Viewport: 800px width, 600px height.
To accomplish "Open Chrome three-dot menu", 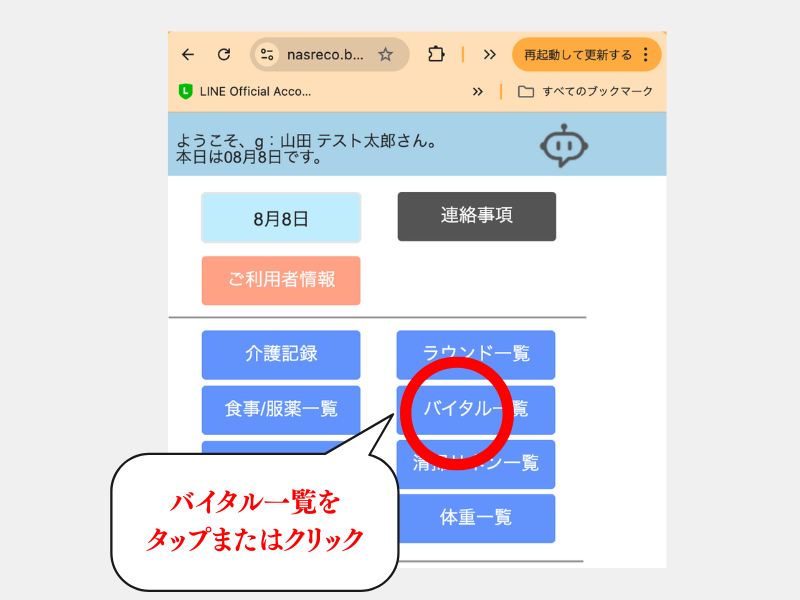I will click(646, 55).
